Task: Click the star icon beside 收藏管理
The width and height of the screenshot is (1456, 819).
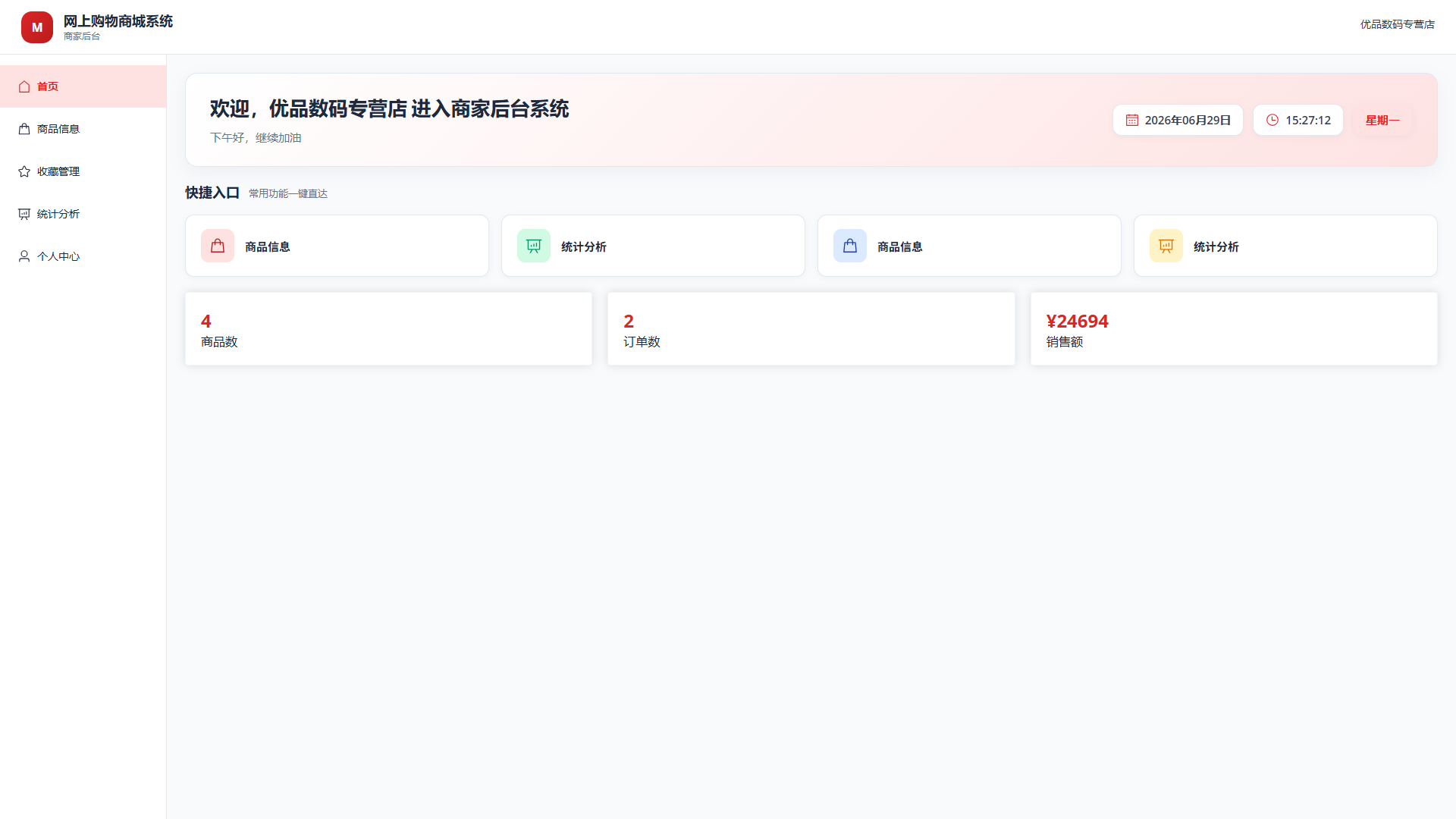Action: [24, 171]
